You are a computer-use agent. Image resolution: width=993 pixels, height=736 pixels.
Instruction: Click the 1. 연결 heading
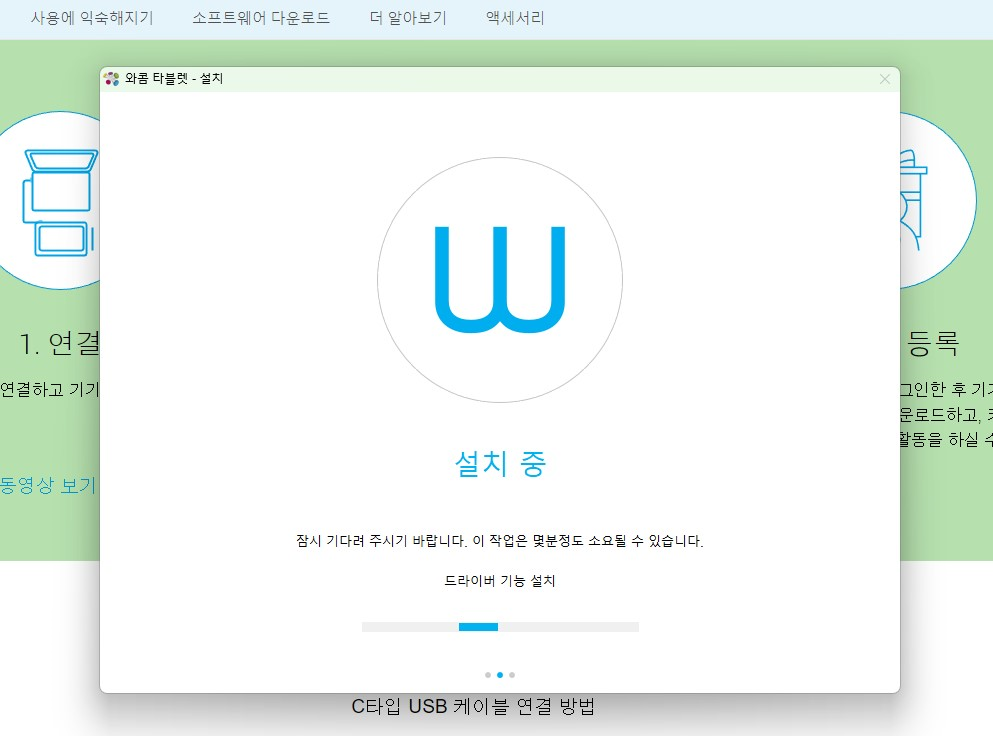(x=60, y=344)
